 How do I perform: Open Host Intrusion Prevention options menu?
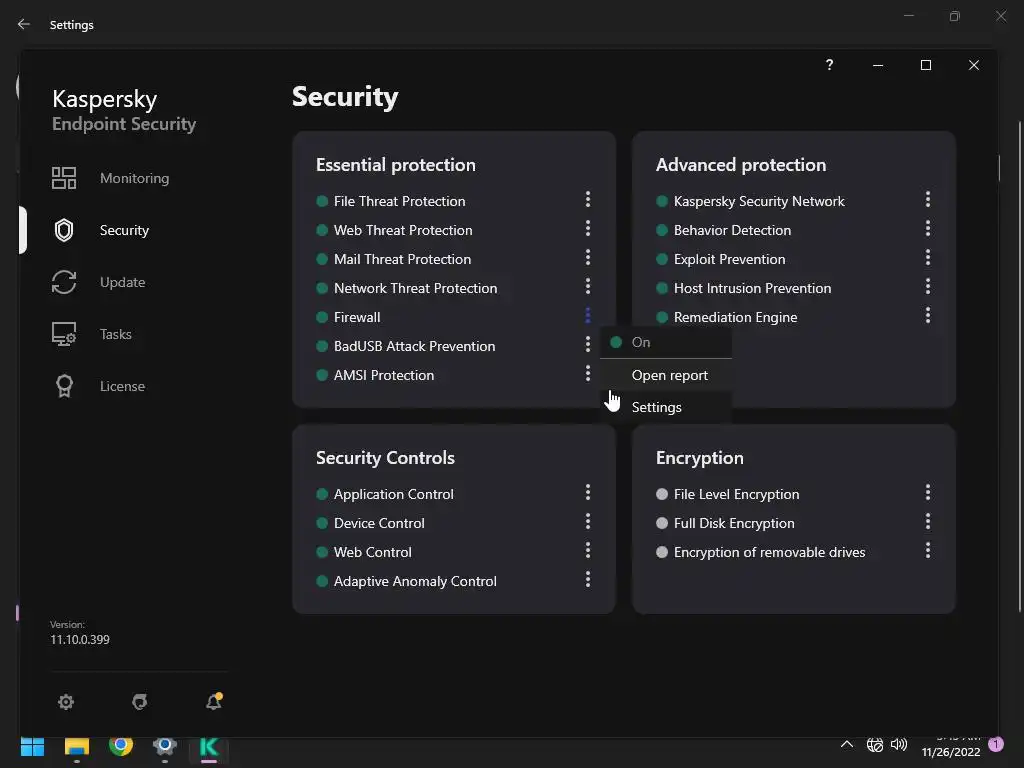(x=927, y=286)
